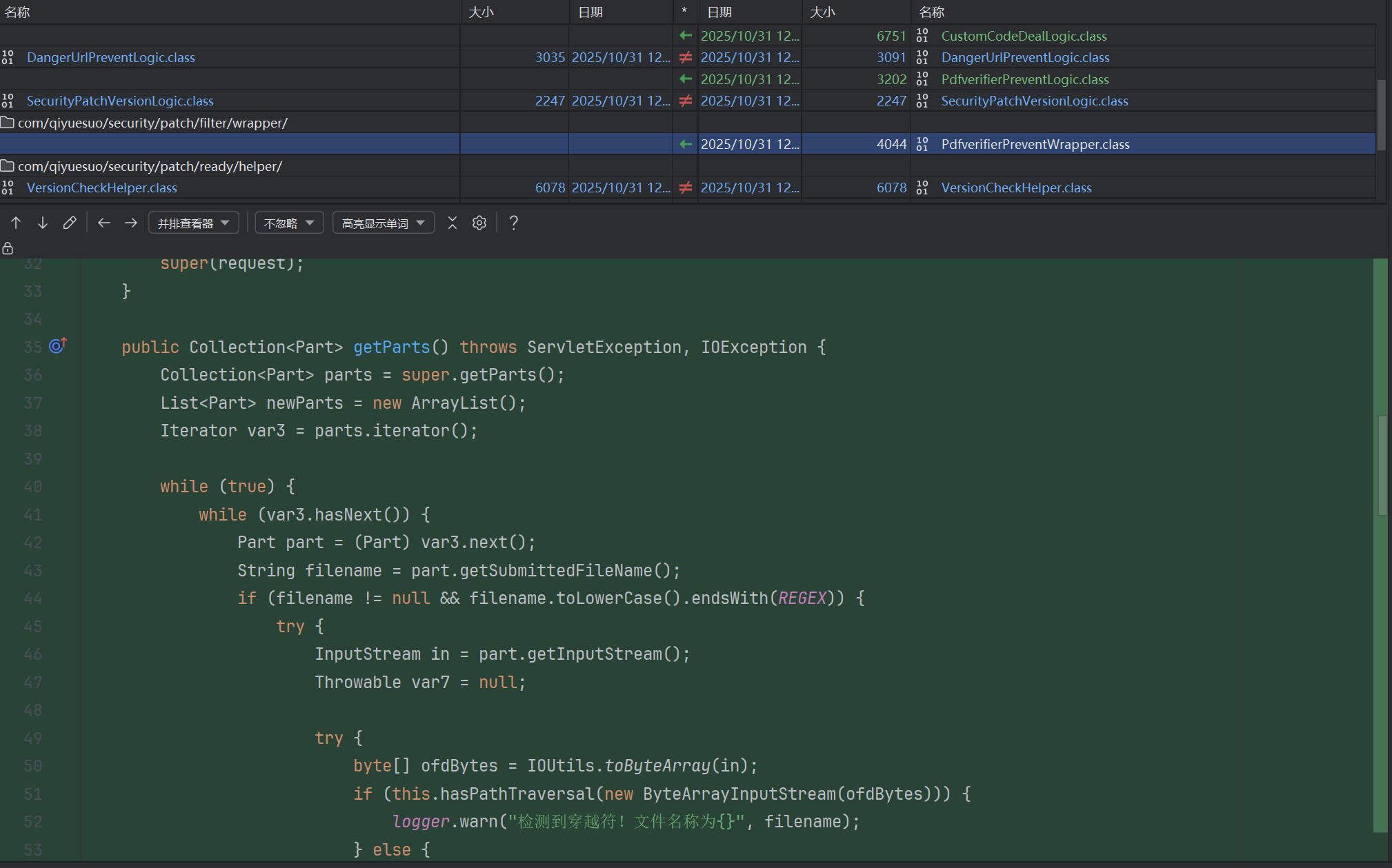Go to previous difference (up arrow)
Image resolution: width=1392 pixels, height=868 pixels.
click(x=16, y=223)
